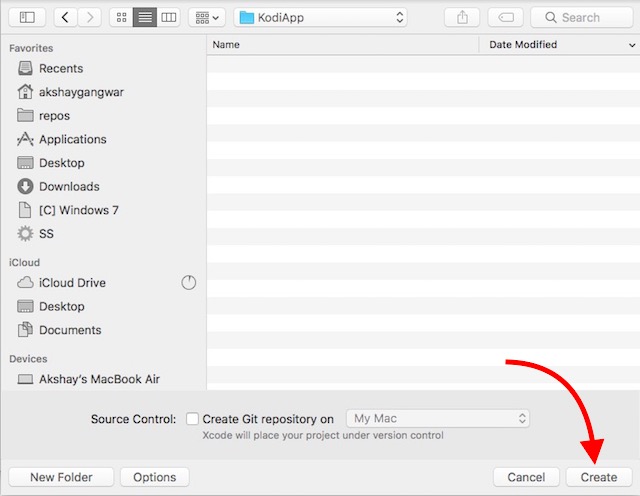Select Desktop under Favorites

tap(104, 163)
